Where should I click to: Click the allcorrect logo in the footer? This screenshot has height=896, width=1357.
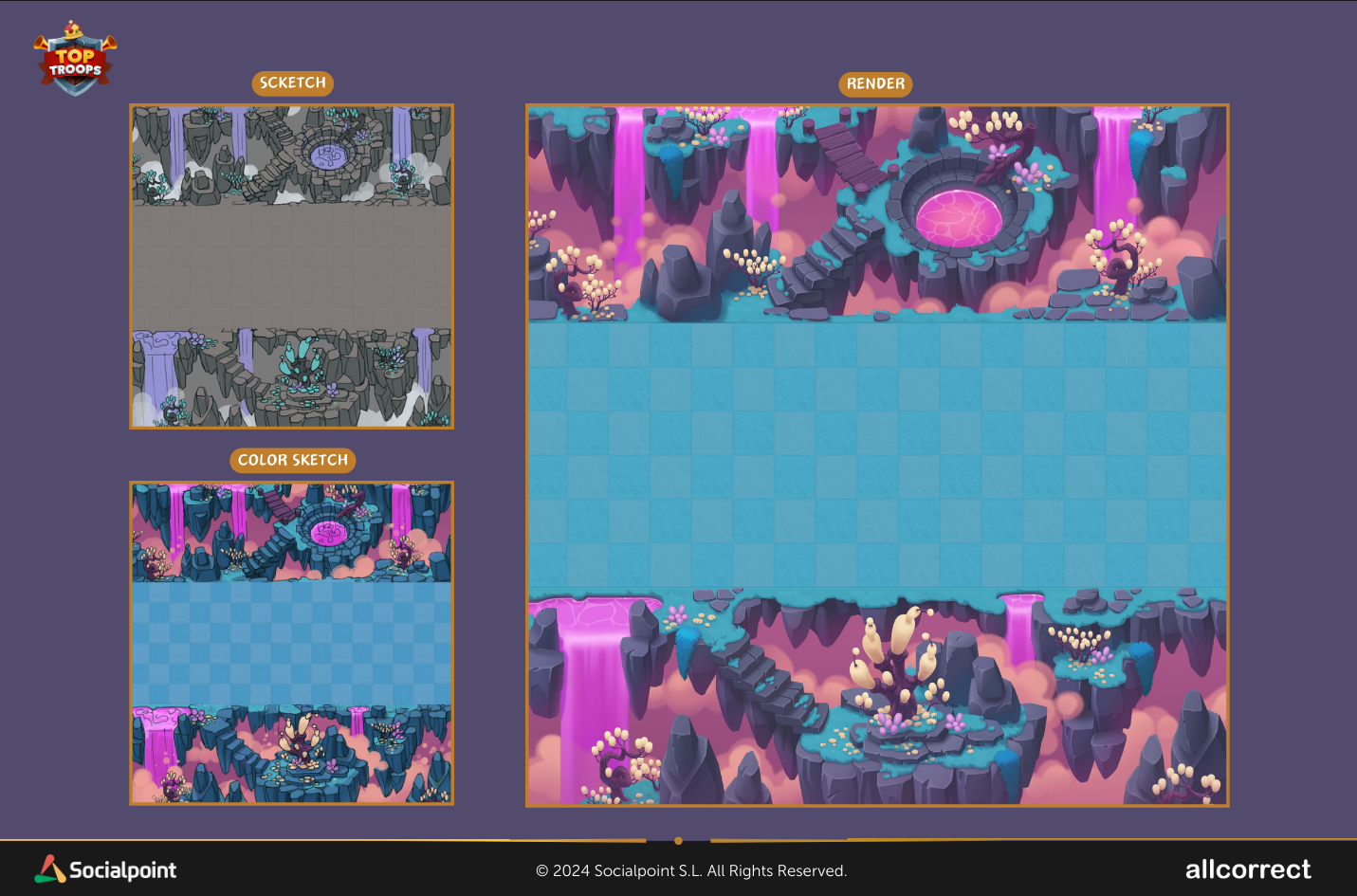[x=1248, y=869]
